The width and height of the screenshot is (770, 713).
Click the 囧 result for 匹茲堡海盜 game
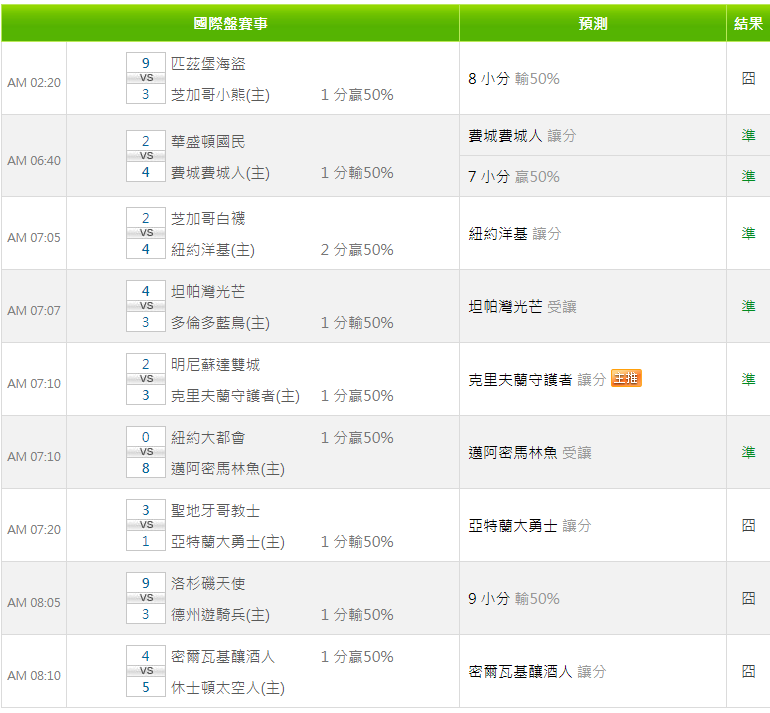[x=748, y=79]
